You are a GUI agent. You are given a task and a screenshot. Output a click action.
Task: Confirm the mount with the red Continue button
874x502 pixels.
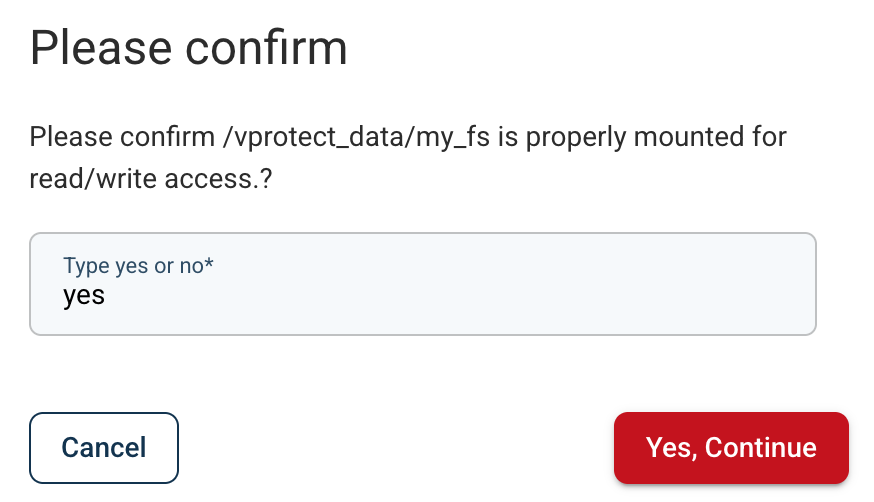click(731, 447)
